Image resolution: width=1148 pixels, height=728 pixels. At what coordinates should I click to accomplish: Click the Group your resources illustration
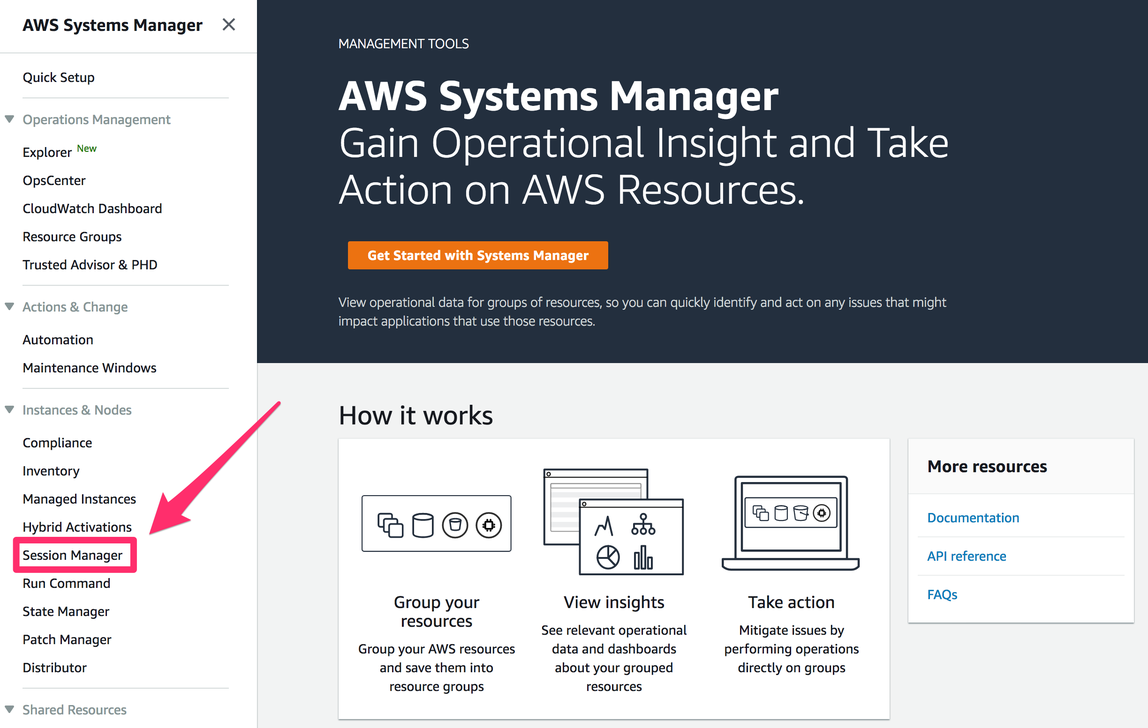tap(436, 523)
